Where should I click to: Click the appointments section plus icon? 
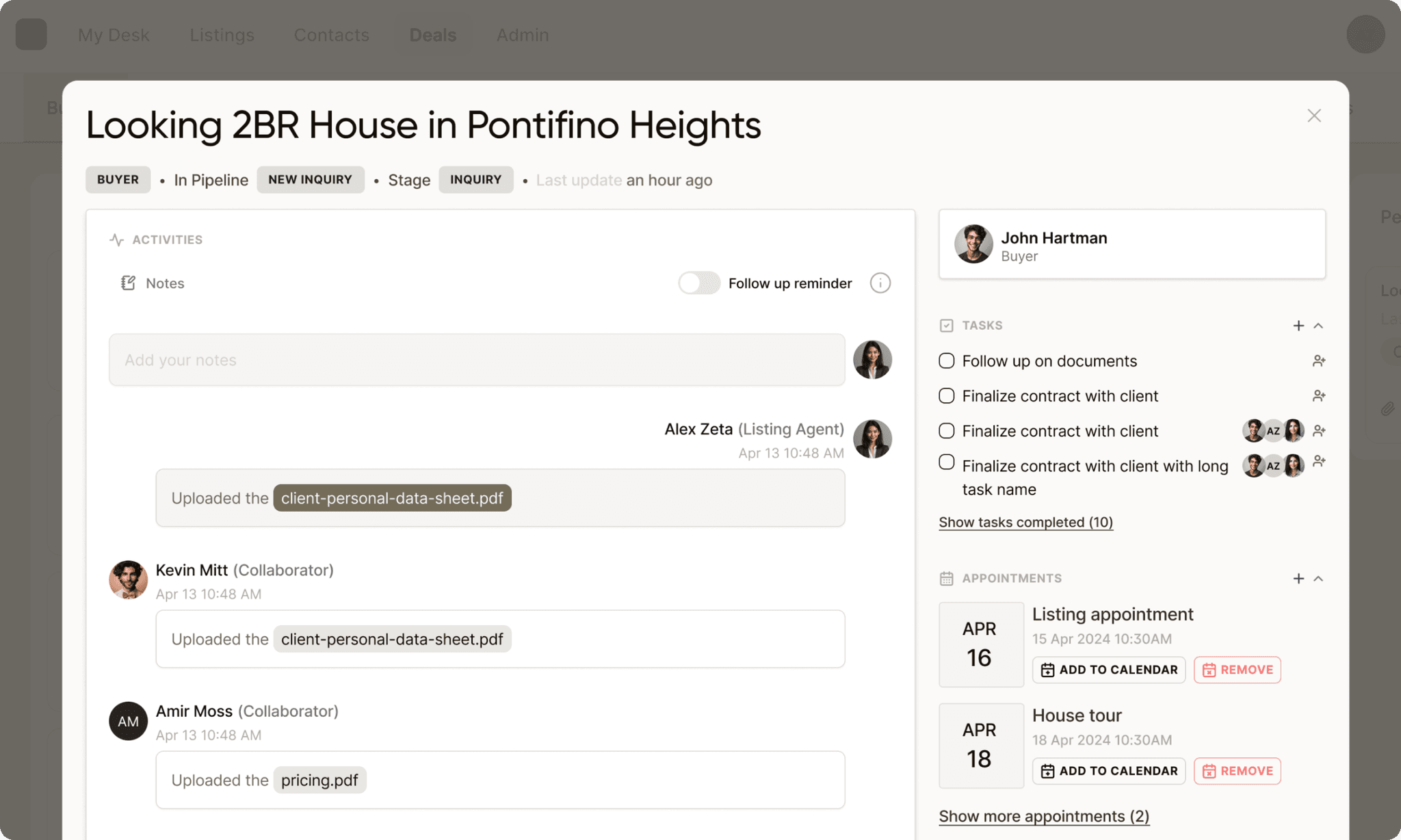[1298, 579]
